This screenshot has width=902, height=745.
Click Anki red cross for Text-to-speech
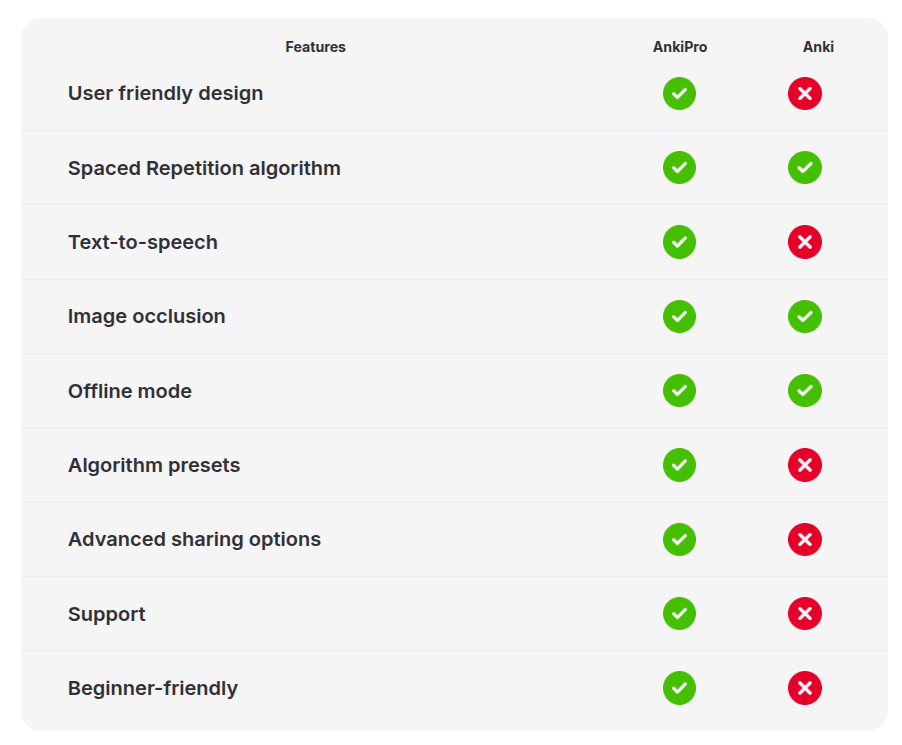point(804,242)
